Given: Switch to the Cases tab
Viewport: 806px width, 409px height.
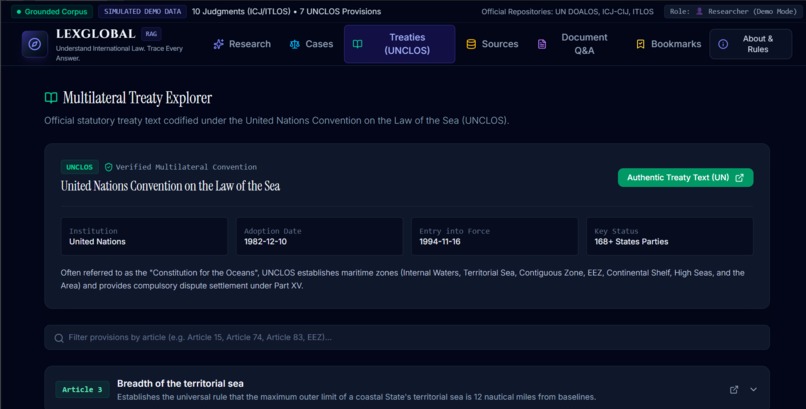Looking at the screenshot, I should click(x=312, y=44).
